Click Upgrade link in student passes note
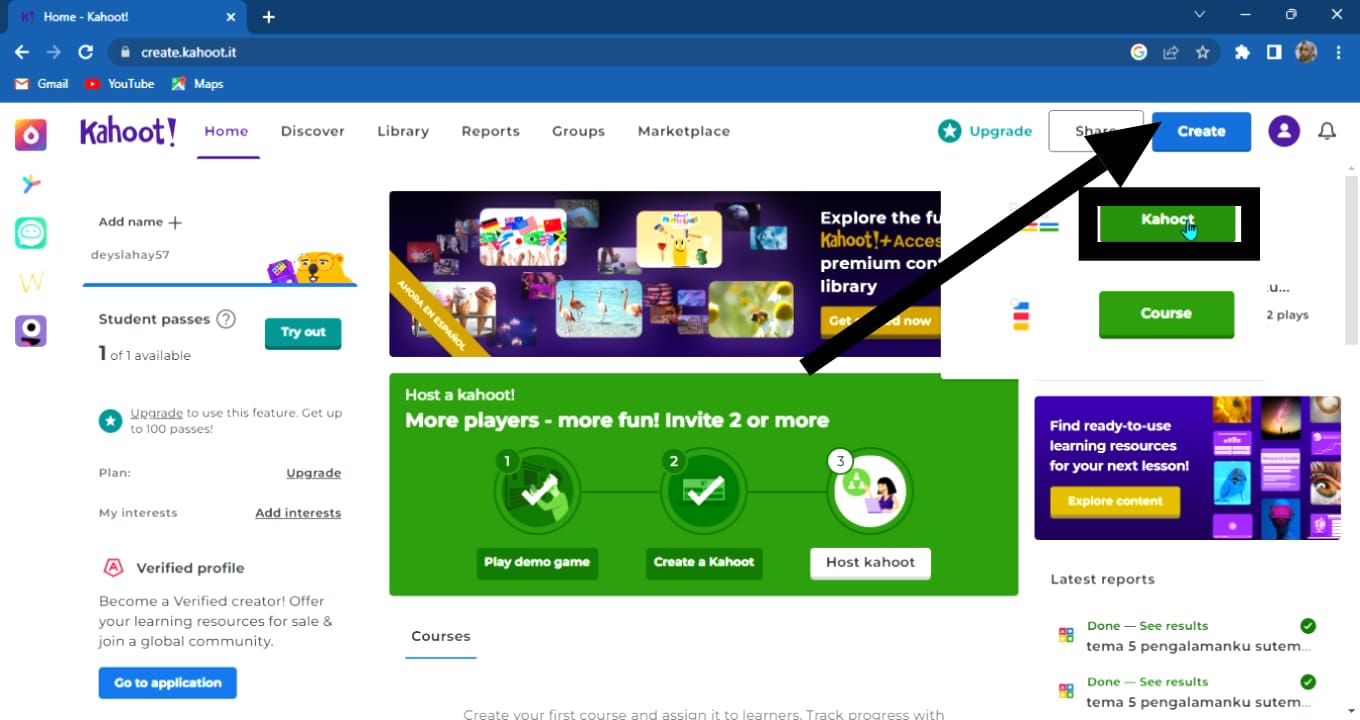 click(157, 413)
